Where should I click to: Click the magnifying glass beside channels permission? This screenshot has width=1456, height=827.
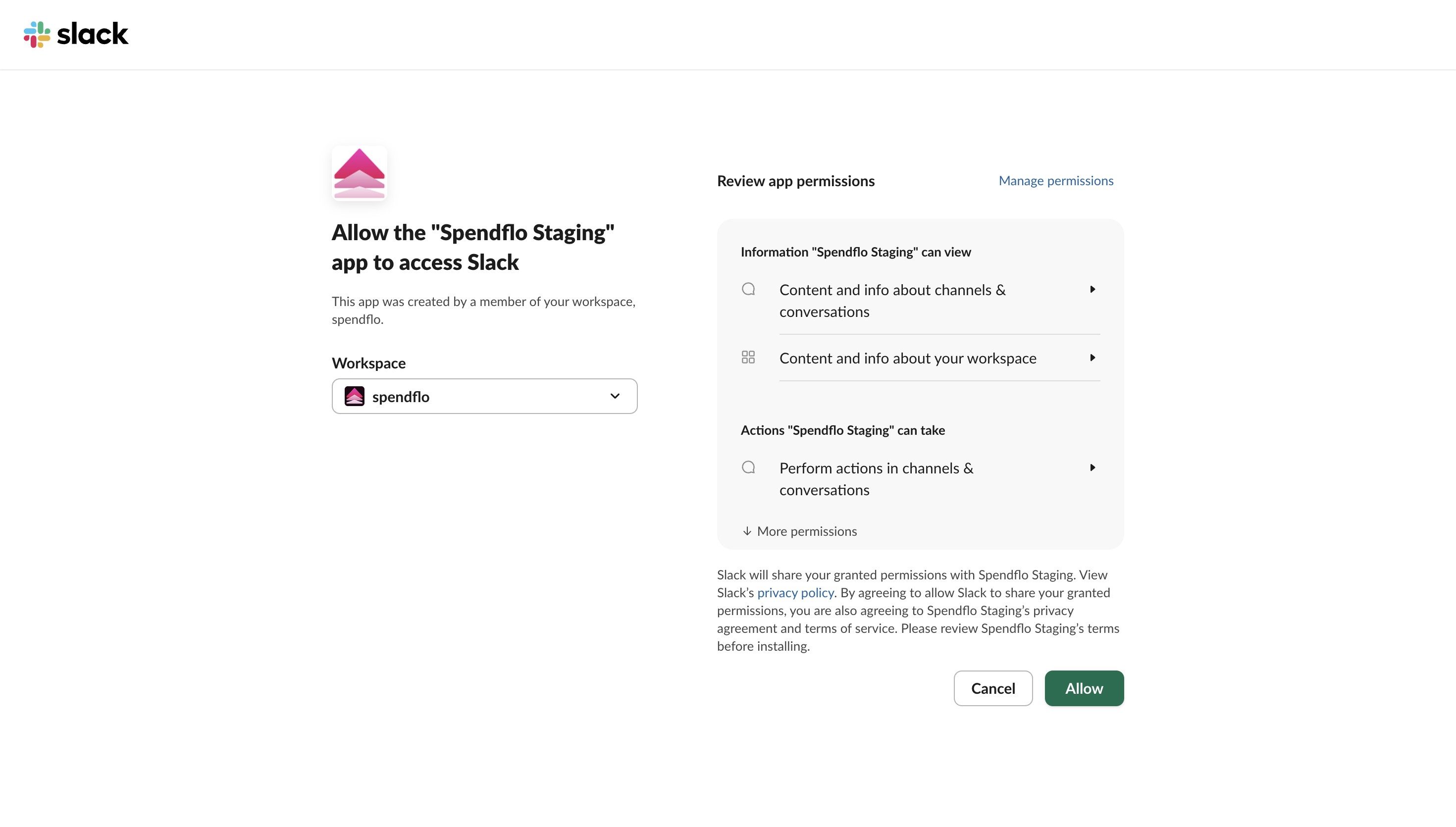(748, 289)
